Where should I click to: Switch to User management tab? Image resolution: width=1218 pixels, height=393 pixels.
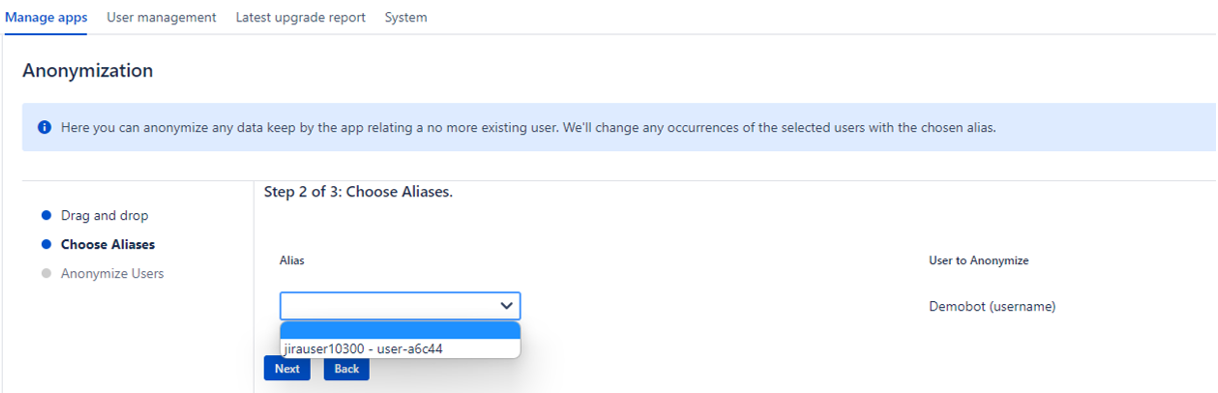coord(161,17)
